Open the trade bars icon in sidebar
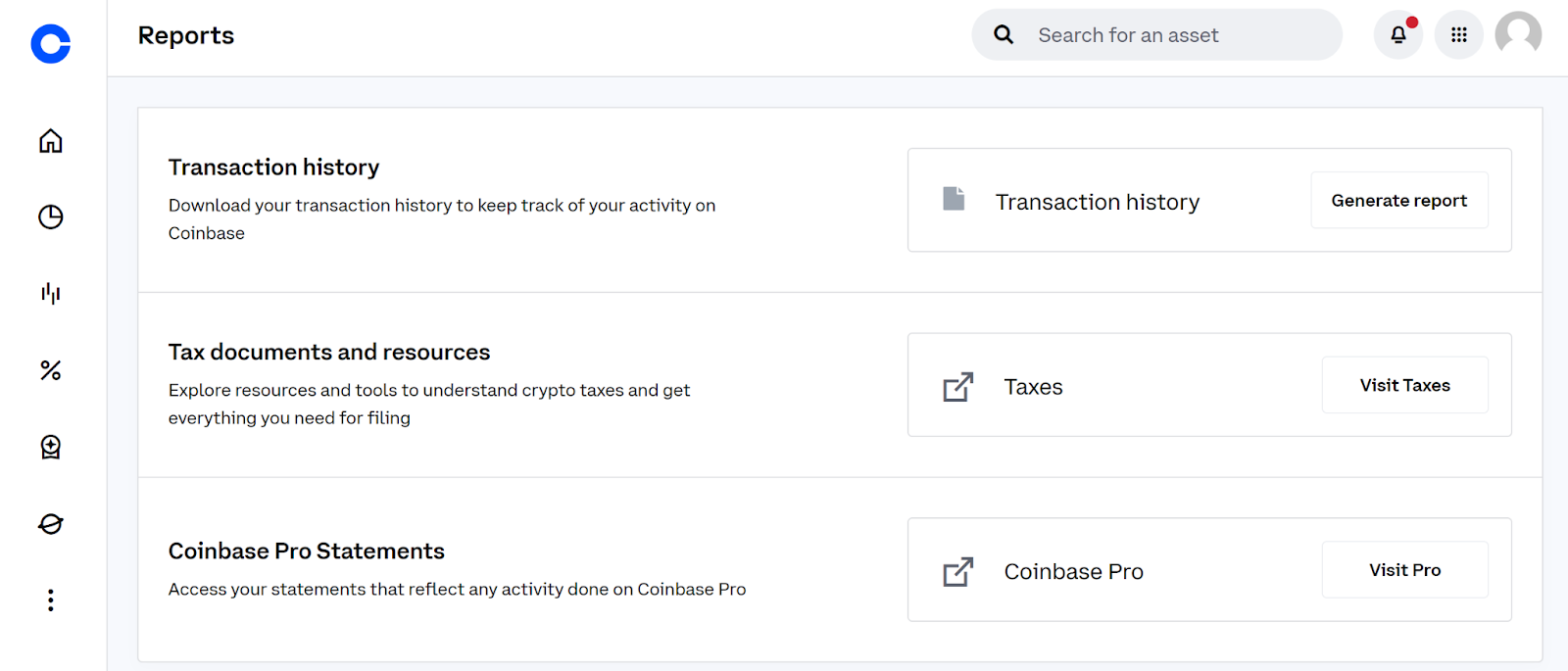1568x671 pixels. 51,293
